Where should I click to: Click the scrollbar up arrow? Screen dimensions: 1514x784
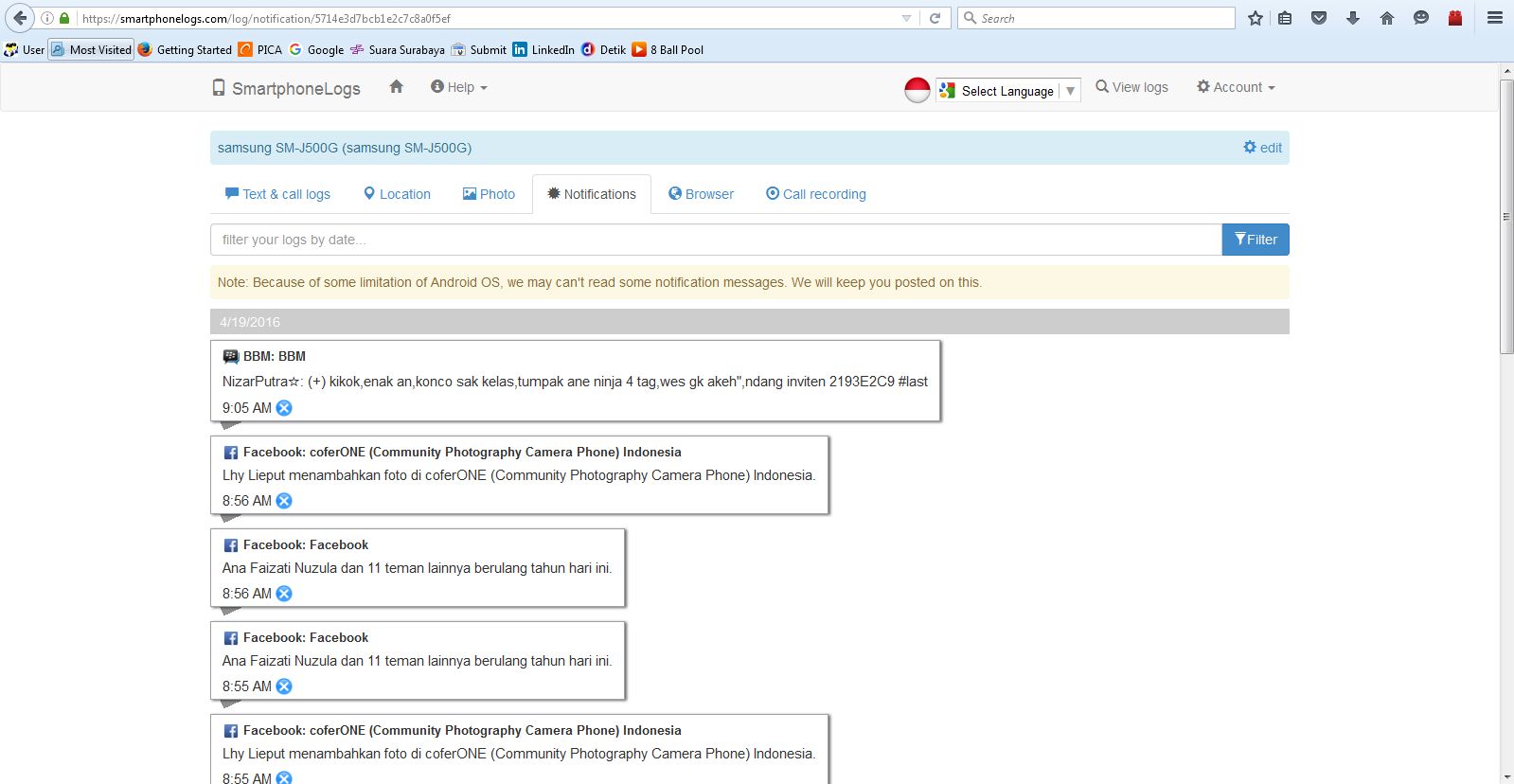pos(1506,71)
